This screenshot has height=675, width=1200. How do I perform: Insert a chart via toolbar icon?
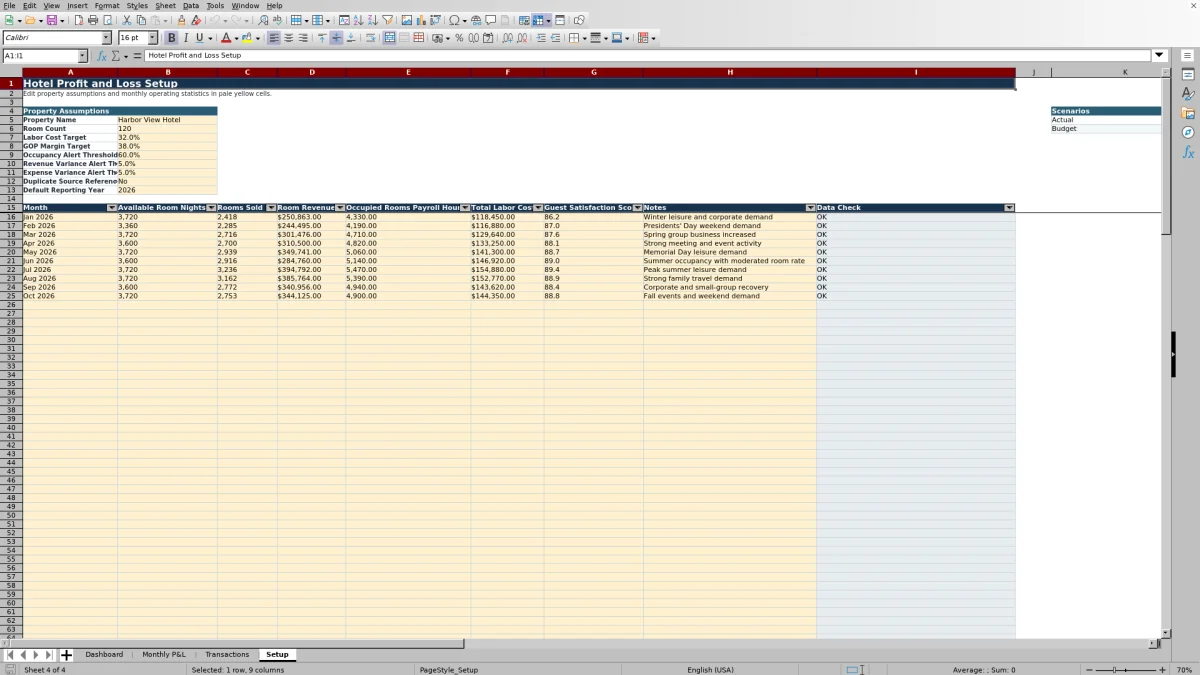click(421, 20)
